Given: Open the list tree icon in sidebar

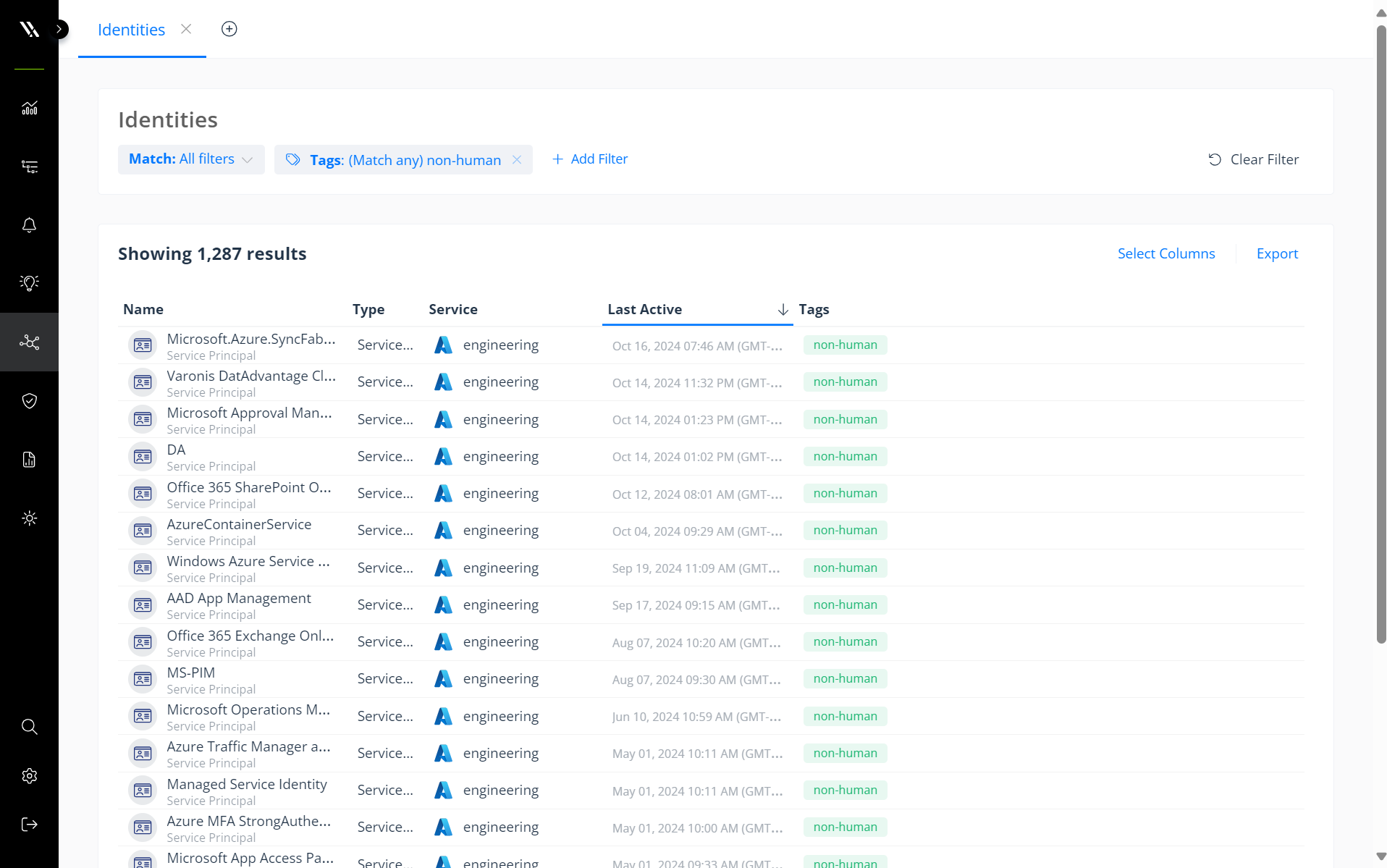Looking at the screenshot, I should [x=29, y=167].
